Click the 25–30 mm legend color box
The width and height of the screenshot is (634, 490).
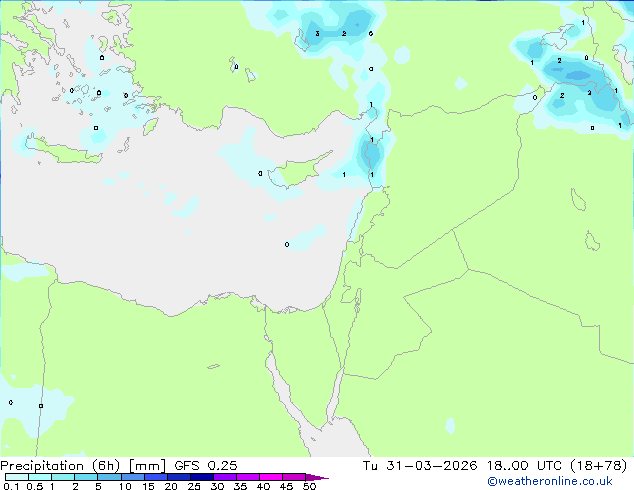pyautogui.click(x=201, y=477)
